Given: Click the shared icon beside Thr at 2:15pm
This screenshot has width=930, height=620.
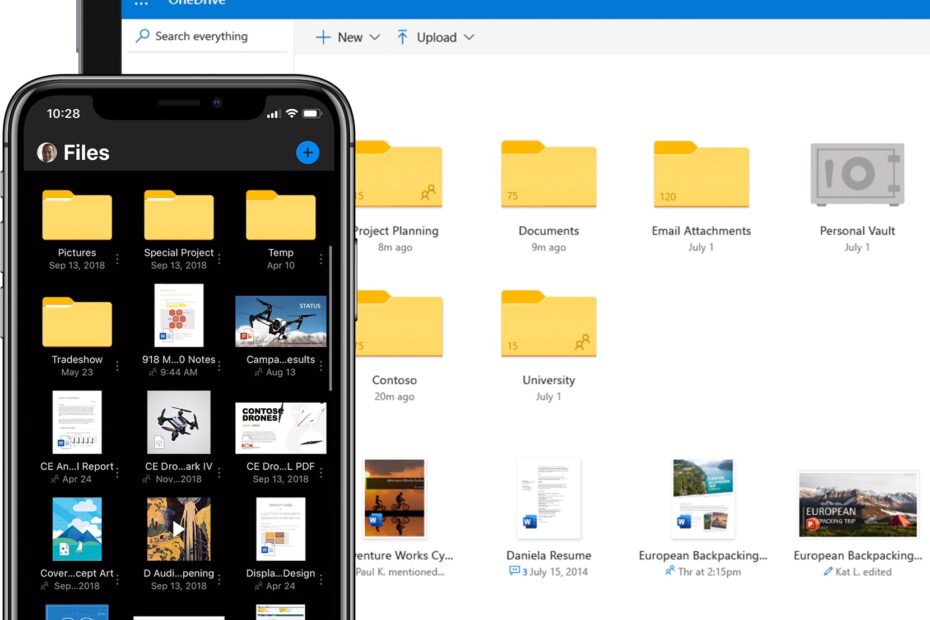Looking at the screenshot, I should coord(670,571).
